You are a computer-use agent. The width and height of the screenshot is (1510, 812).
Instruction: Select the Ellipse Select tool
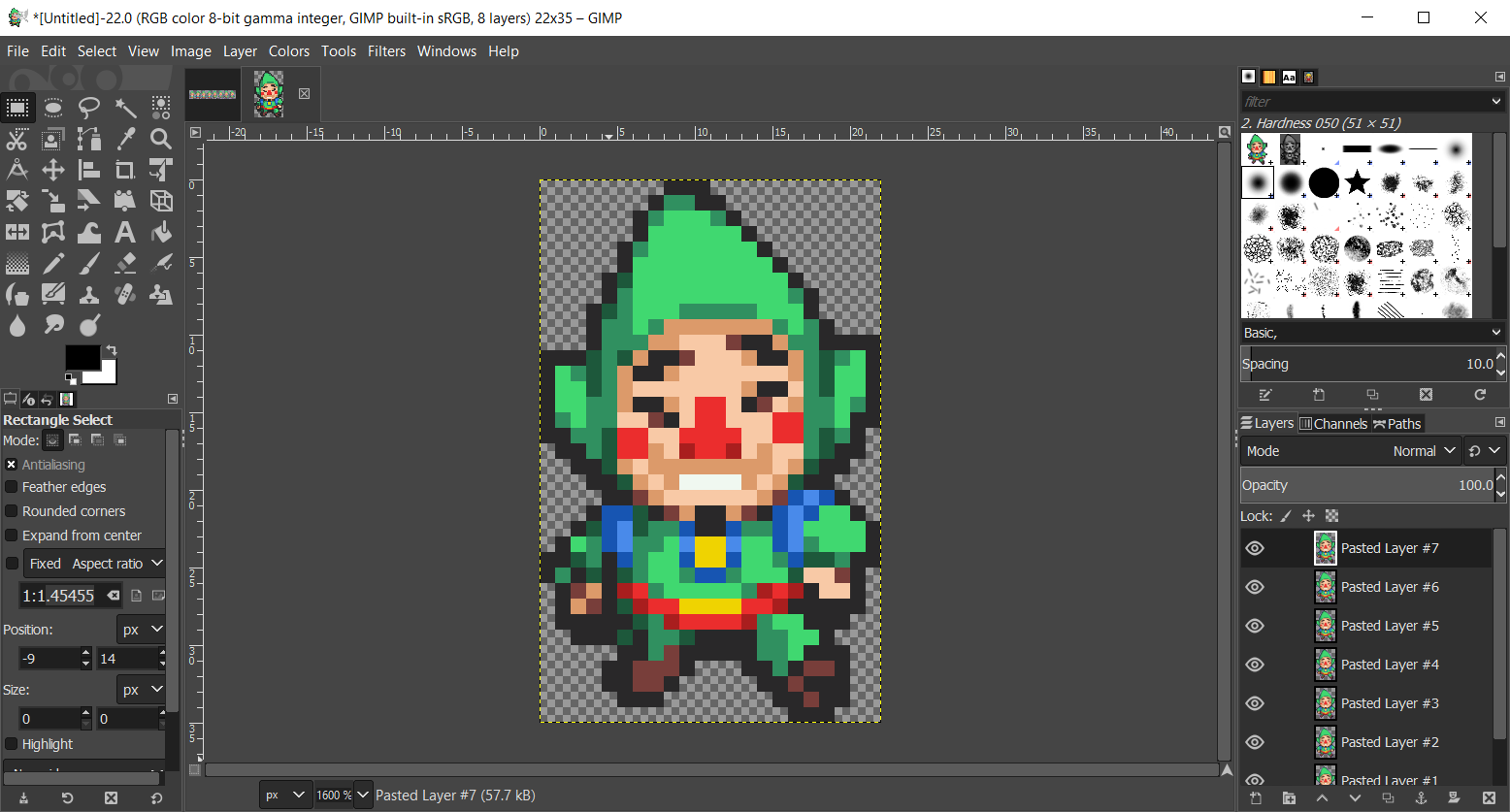[x=53, y=107]
